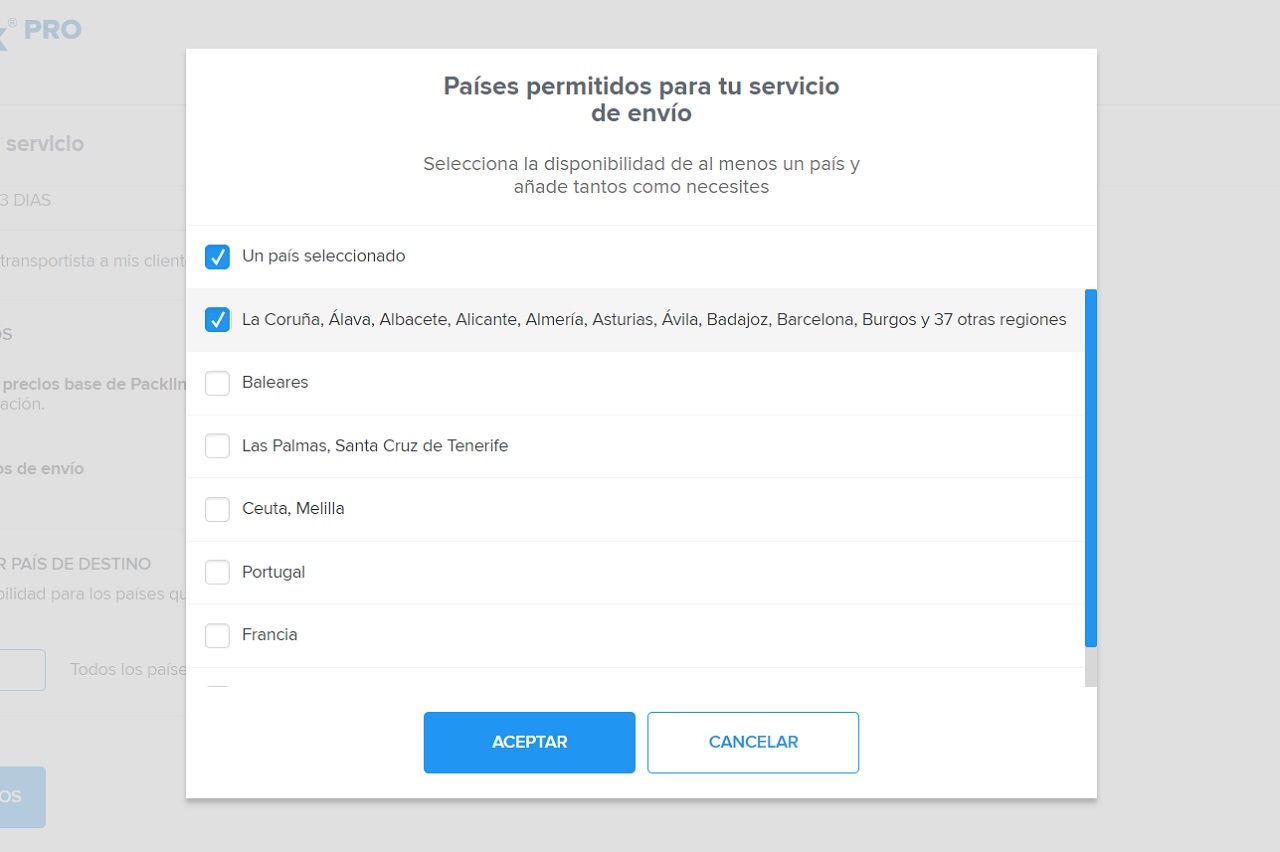The image size is (1280, 852).
Task: Click the 'Portugal' label text
Action: point(273,572)
